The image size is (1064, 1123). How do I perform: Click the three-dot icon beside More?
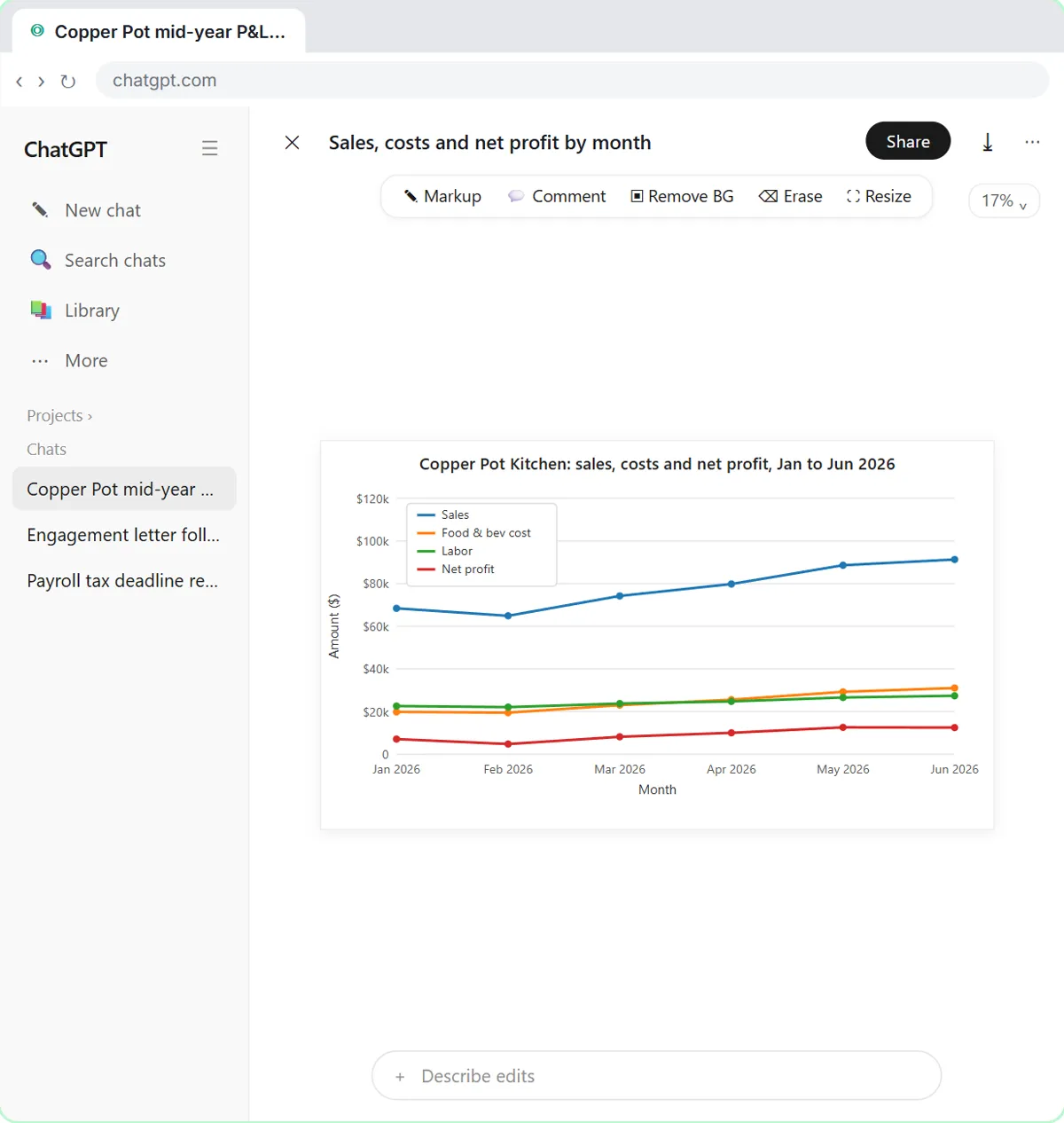coord(40,361)
